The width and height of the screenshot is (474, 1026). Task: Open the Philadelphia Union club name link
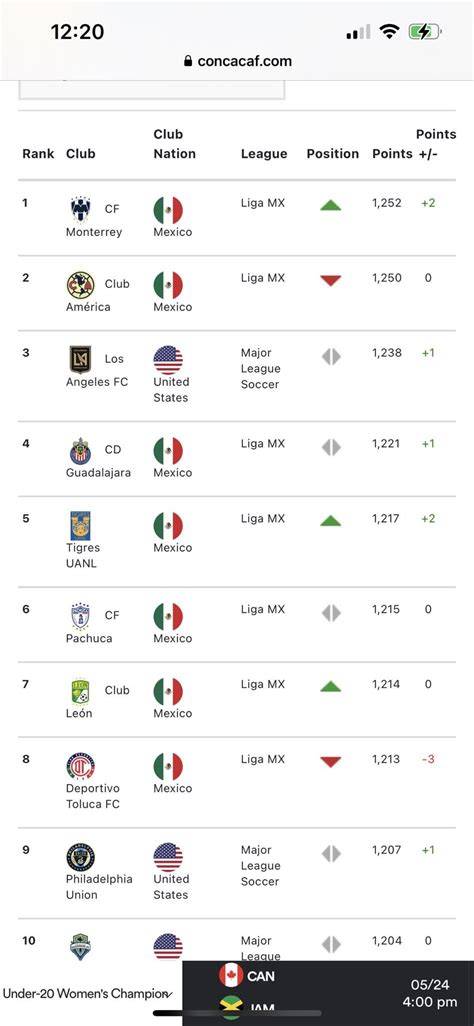pos(99,887)
